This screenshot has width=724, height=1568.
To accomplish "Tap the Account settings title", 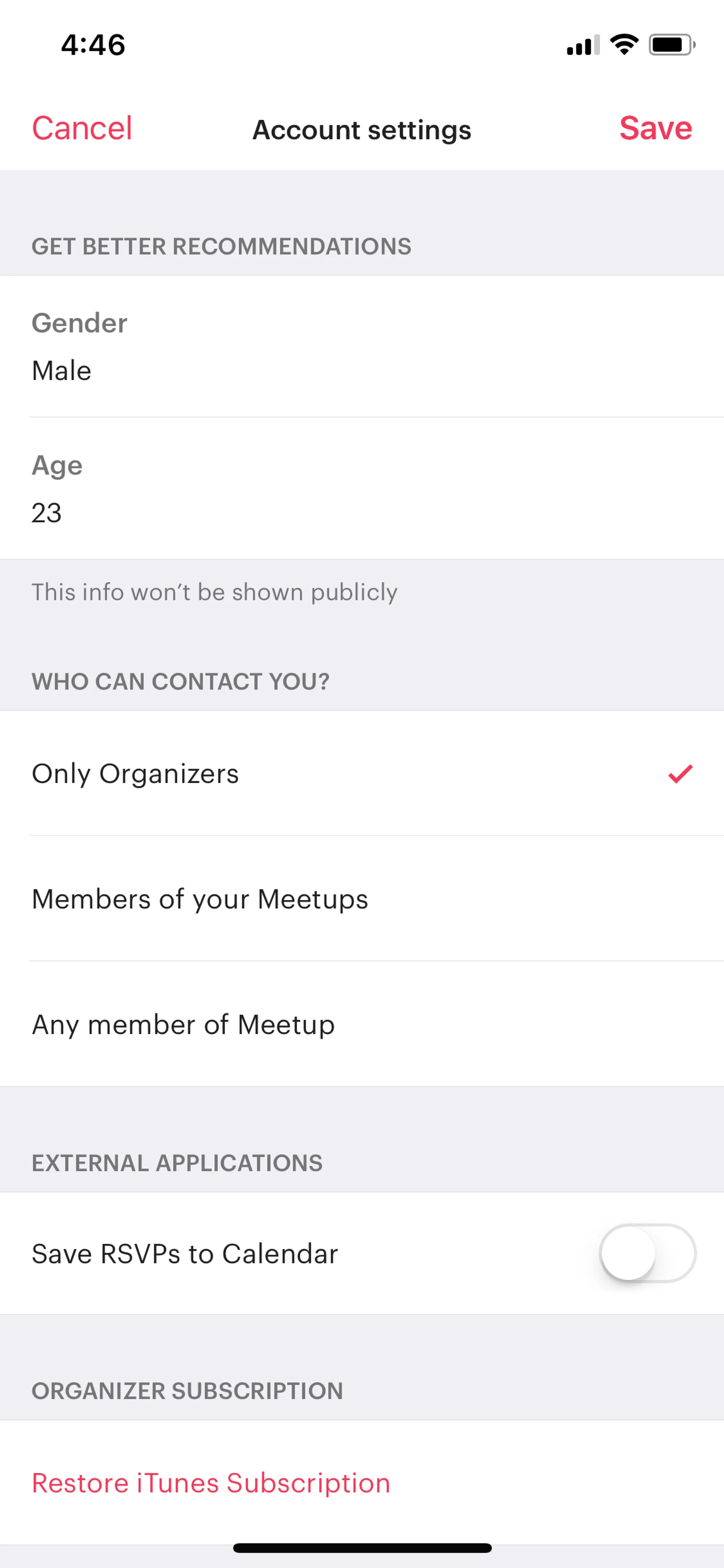I will tap(361, 130).
